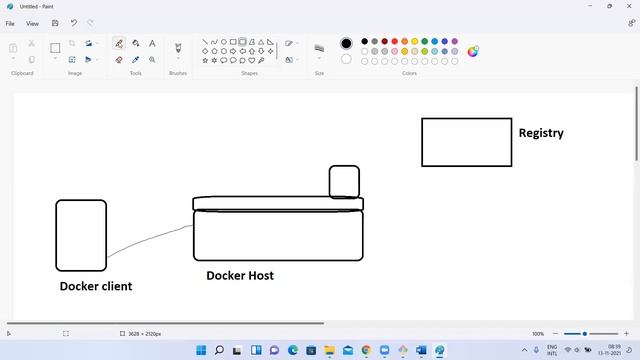640x360 pixels.
Task: Open the shape Fill dropdown
Action: (x=291, y=60)
